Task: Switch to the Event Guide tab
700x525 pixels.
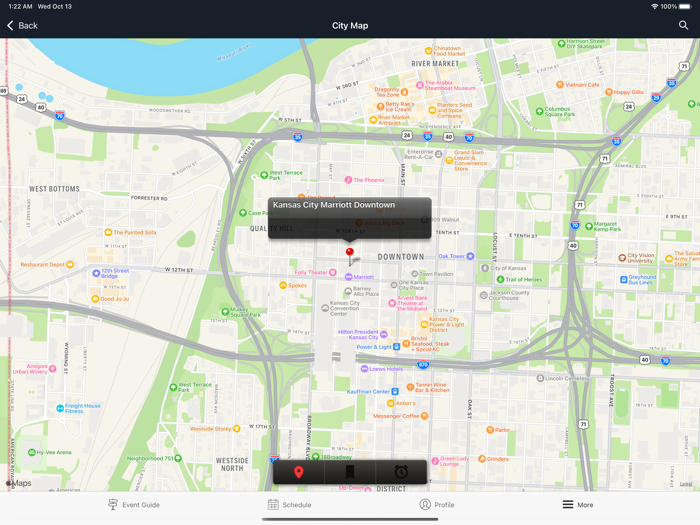Action: [x=134, y=505]
